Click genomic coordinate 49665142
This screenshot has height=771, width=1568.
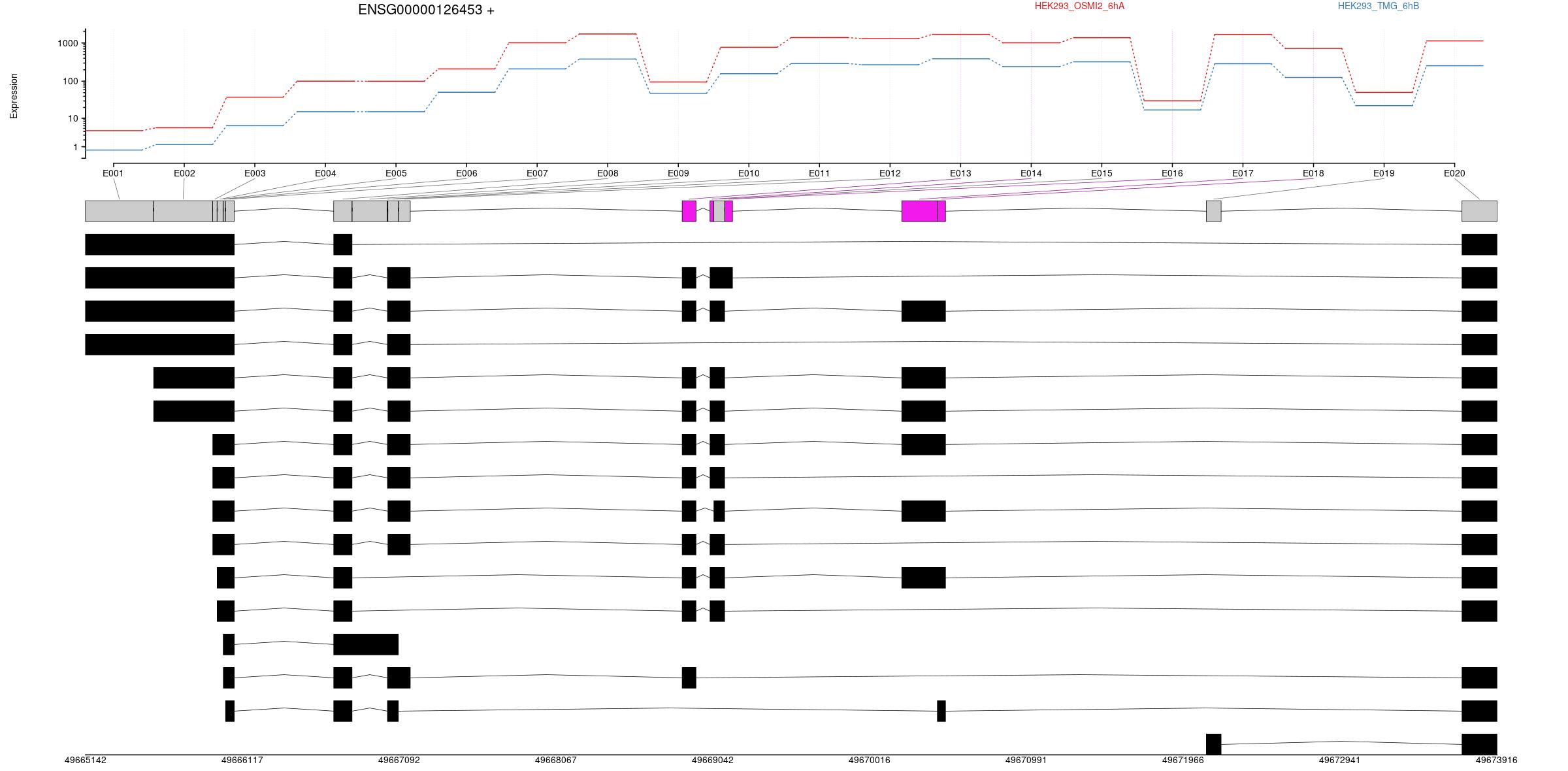coord(86,760)
